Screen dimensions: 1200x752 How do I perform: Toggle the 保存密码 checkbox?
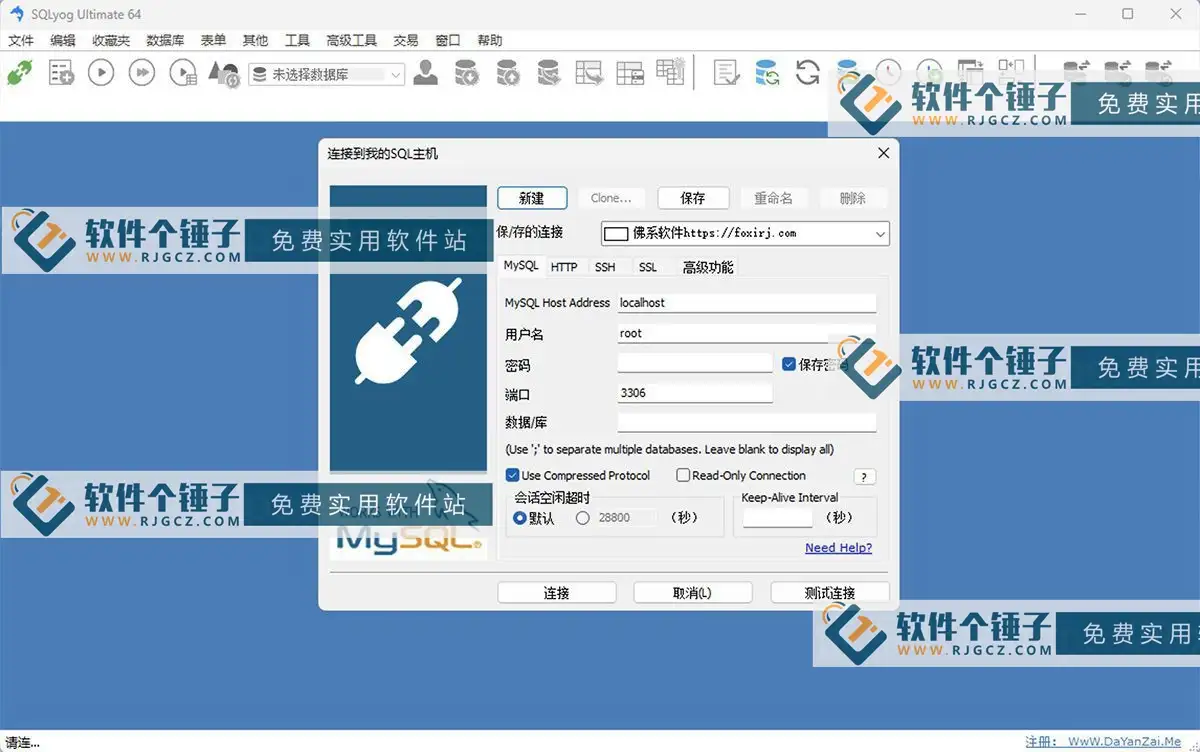point(788,365)
